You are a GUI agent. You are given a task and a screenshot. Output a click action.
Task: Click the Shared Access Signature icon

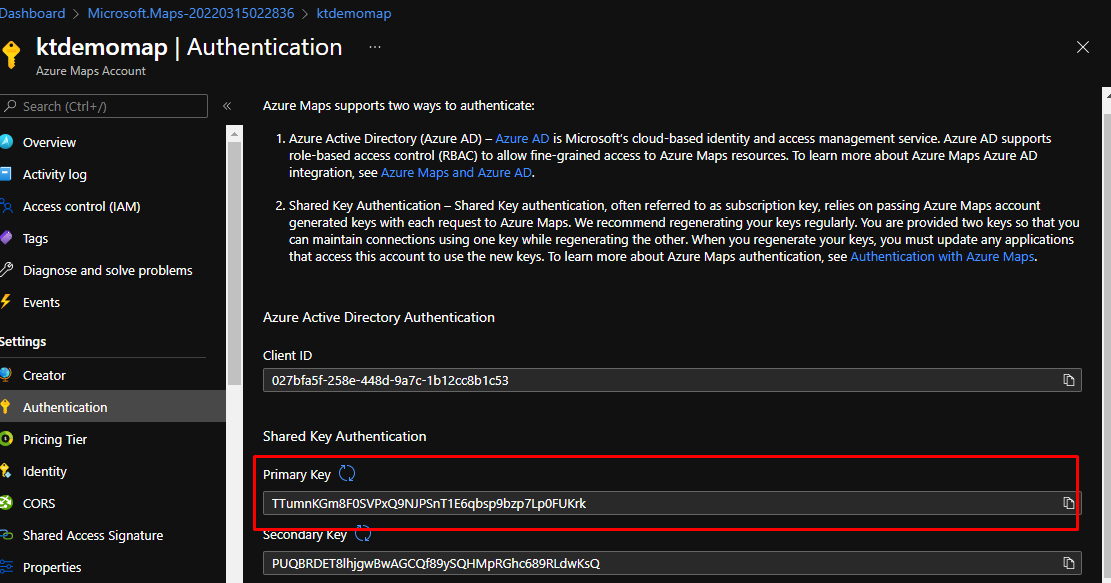click(x=6, y=535)
